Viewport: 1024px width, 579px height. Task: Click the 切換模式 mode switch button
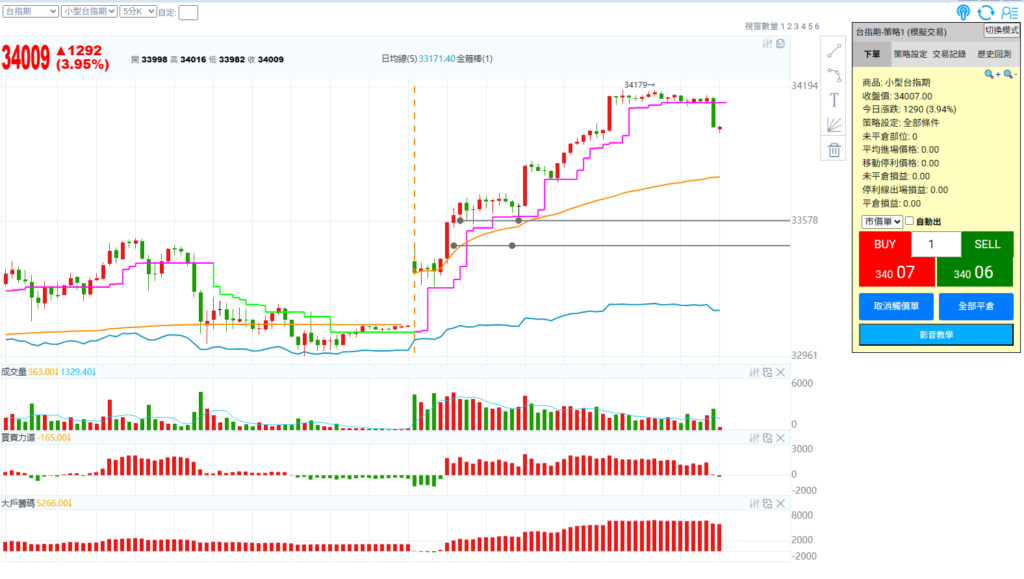point(1002,31)
